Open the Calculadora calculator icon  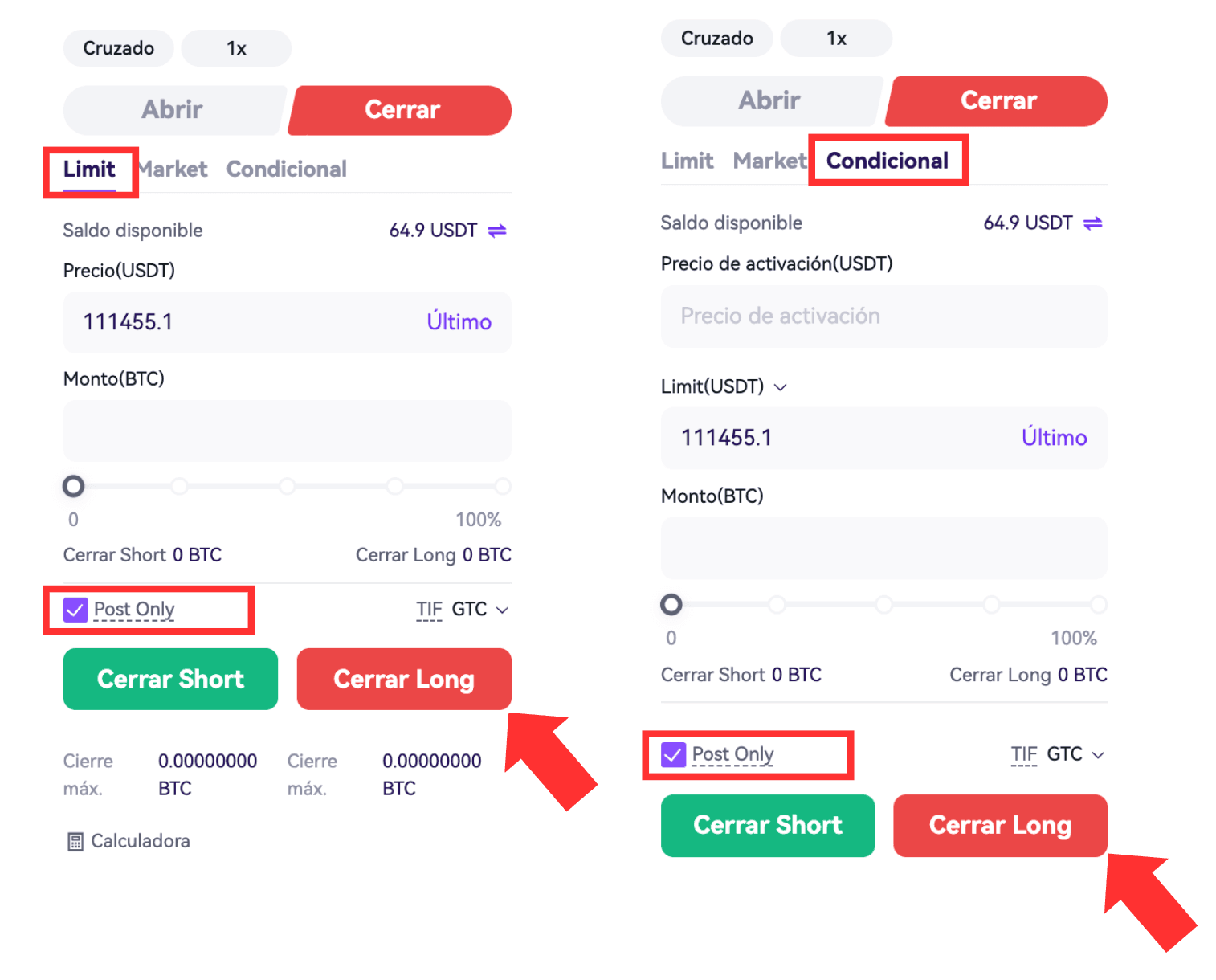[75, 842]
